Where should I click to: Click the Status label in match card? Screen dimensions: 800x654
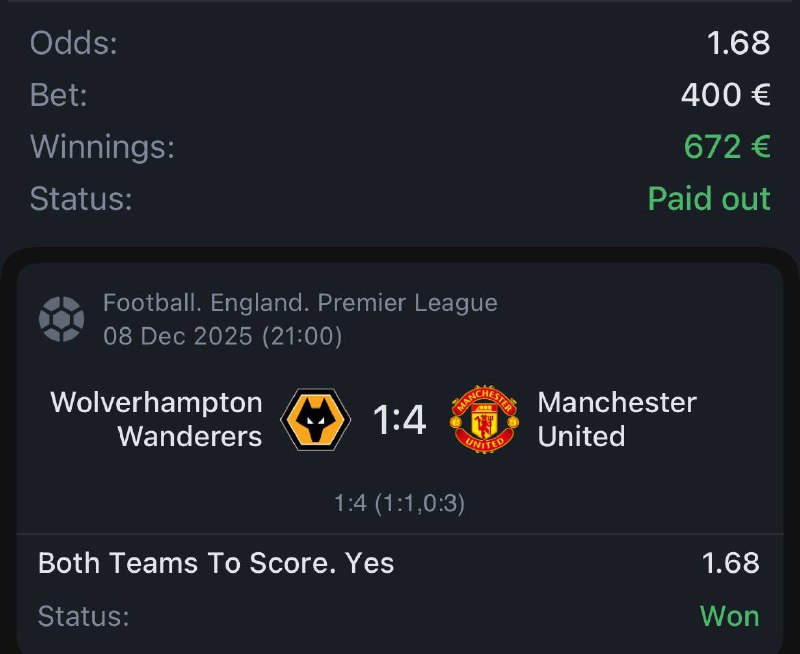pos(84,616)
